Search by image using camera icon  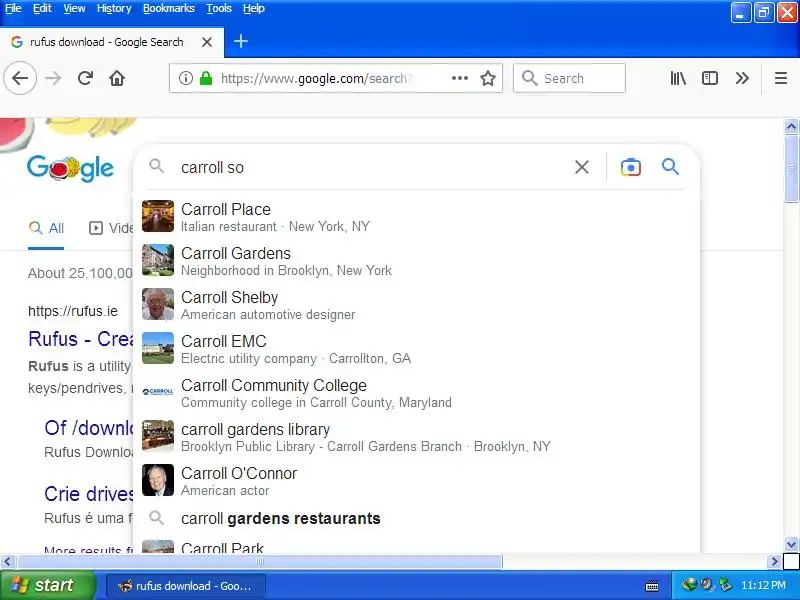631,167
